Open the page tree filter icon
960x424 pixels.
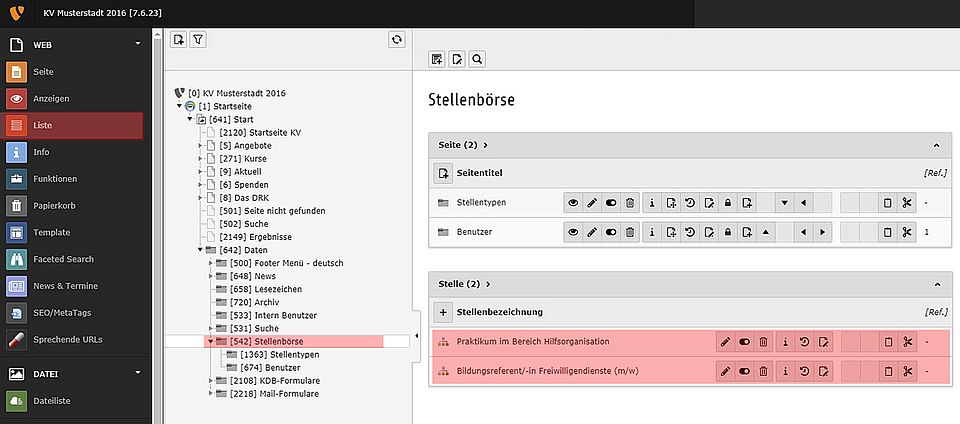click(198, 39)
